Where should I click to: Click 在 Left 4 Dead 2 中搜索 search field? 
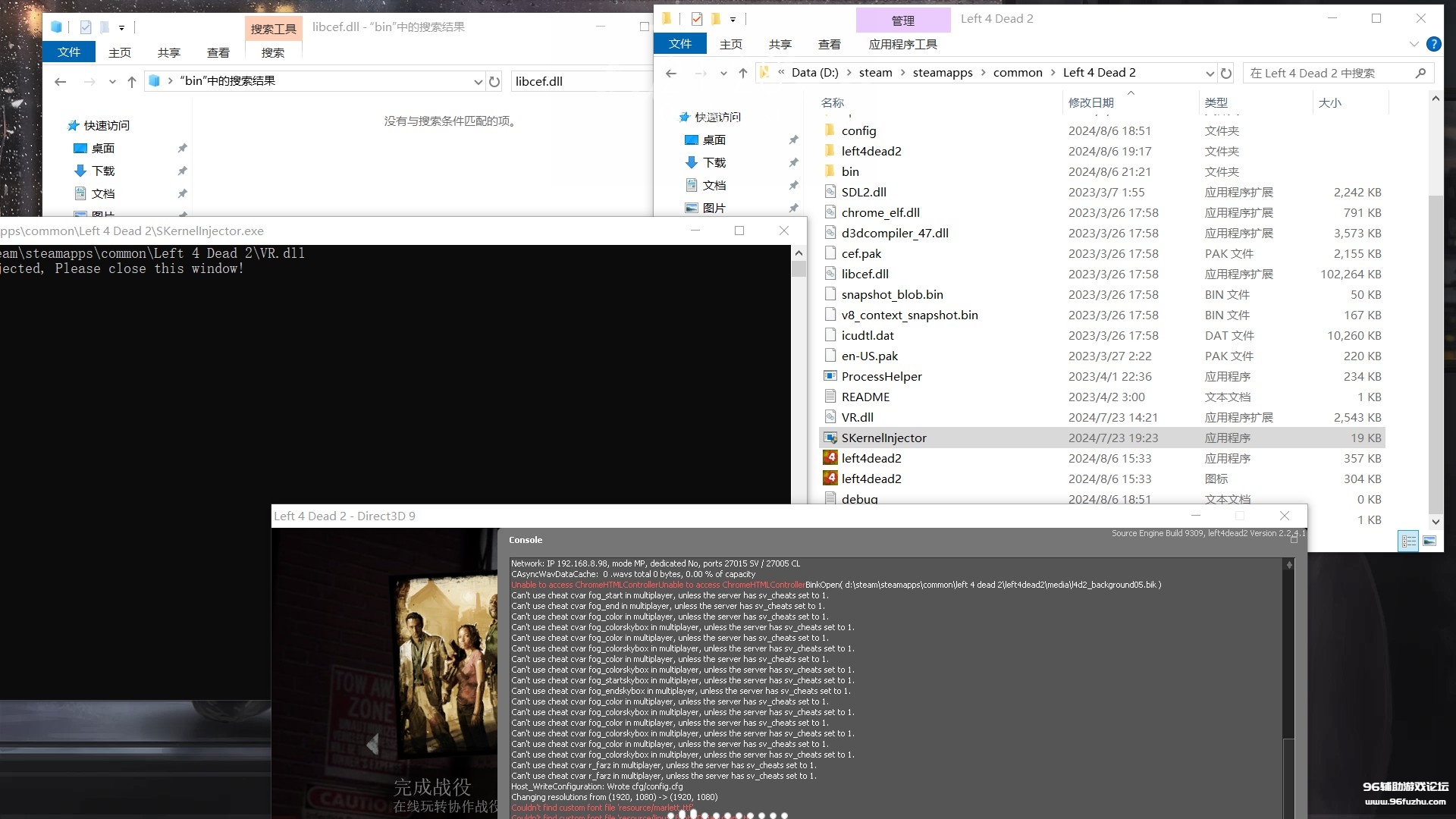tap(1338, 73)
